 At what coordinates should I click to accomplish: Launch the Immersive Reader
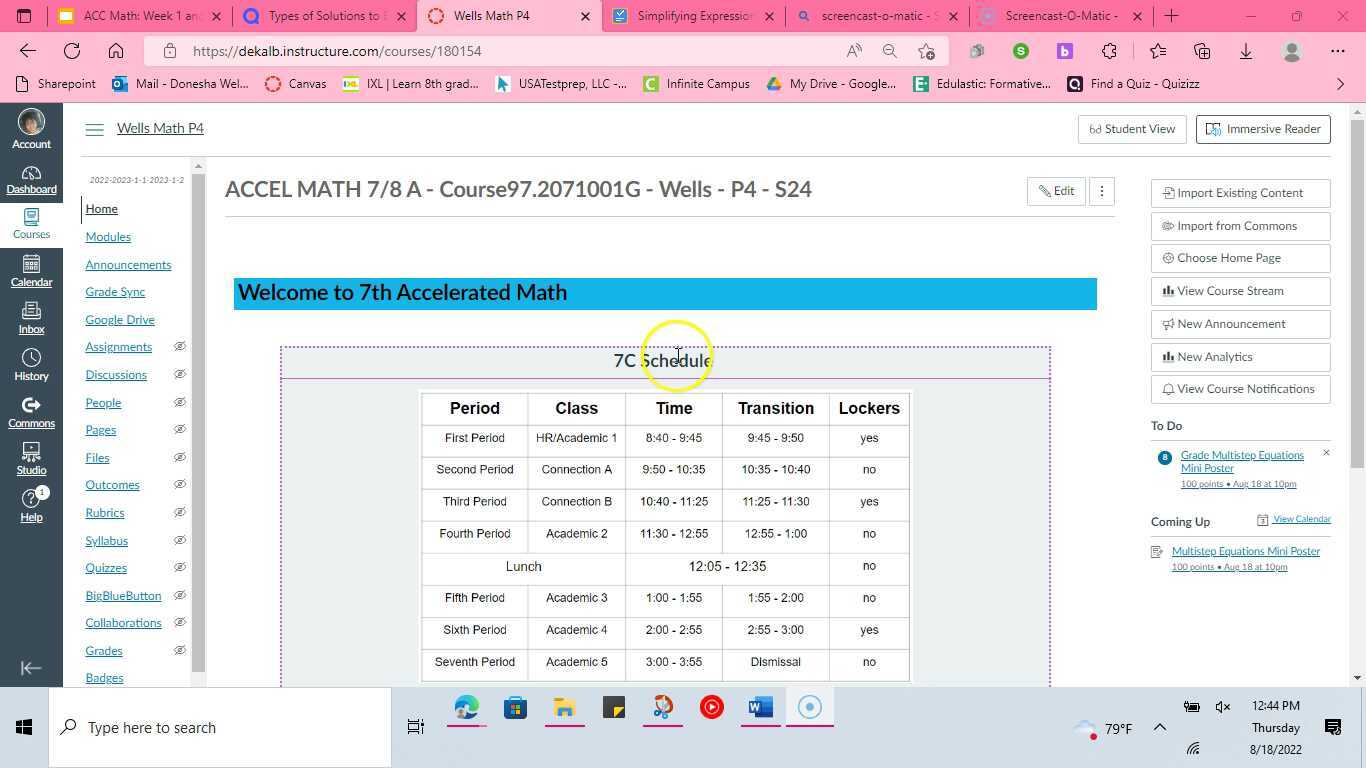(x=1263, y=129)
